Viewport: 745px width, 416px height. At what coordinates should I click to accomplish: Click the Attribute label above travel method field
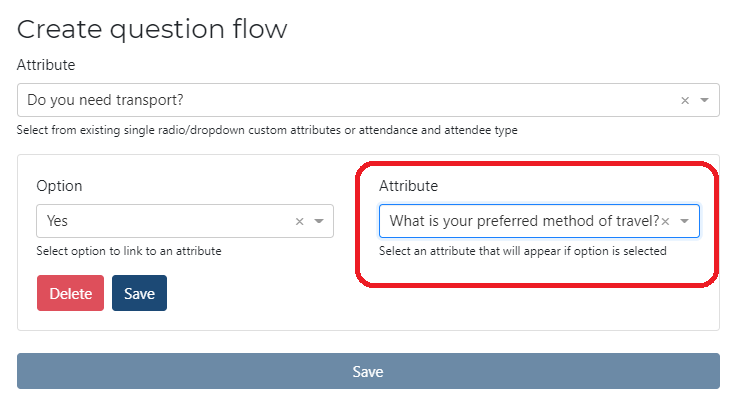[408, 186]
